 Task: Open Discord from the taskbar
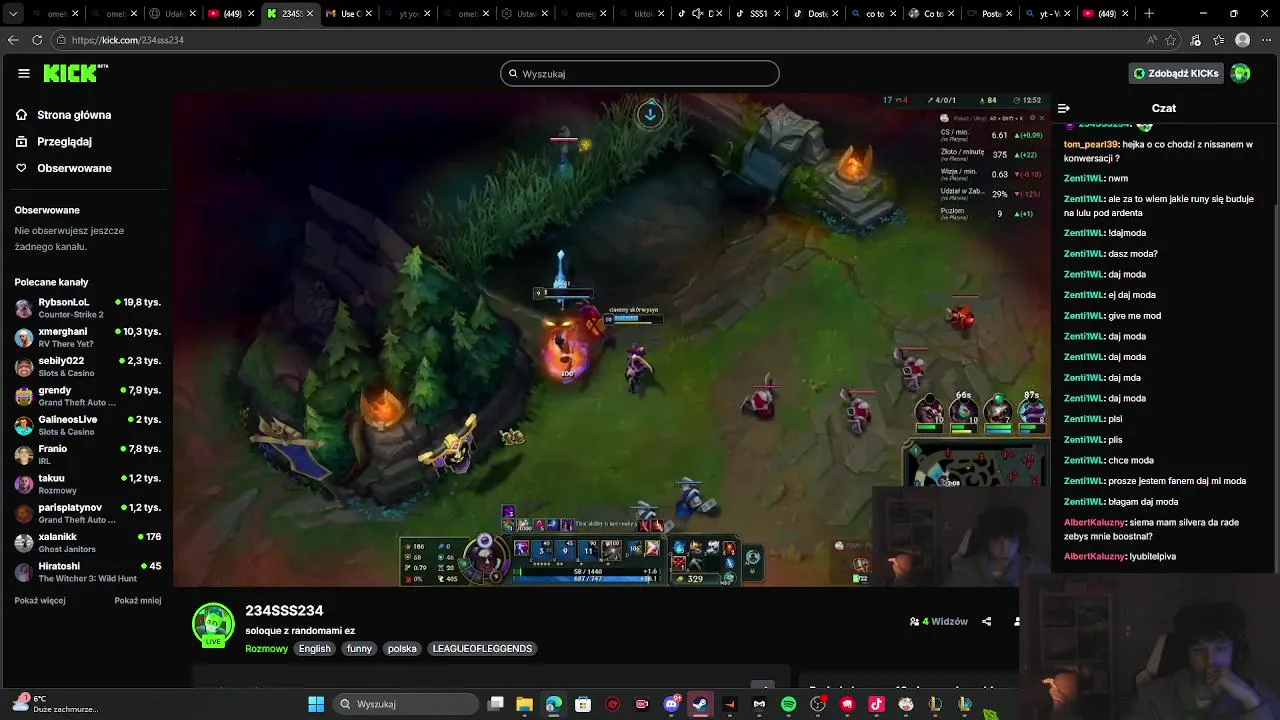(671, 704)
